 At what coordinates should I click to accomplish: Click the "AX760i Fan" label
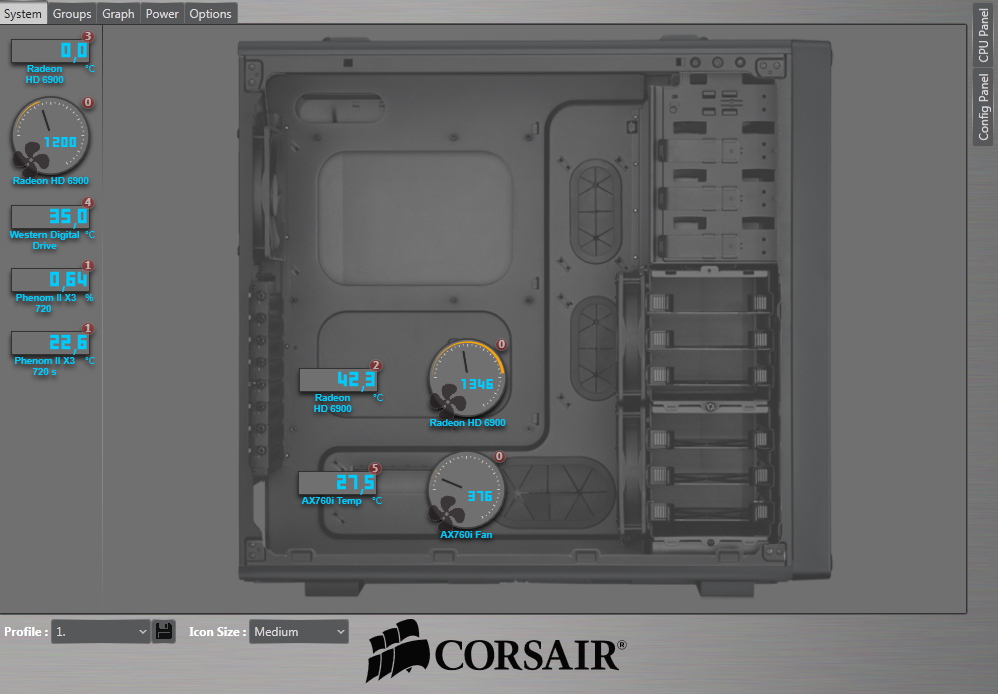466,535
